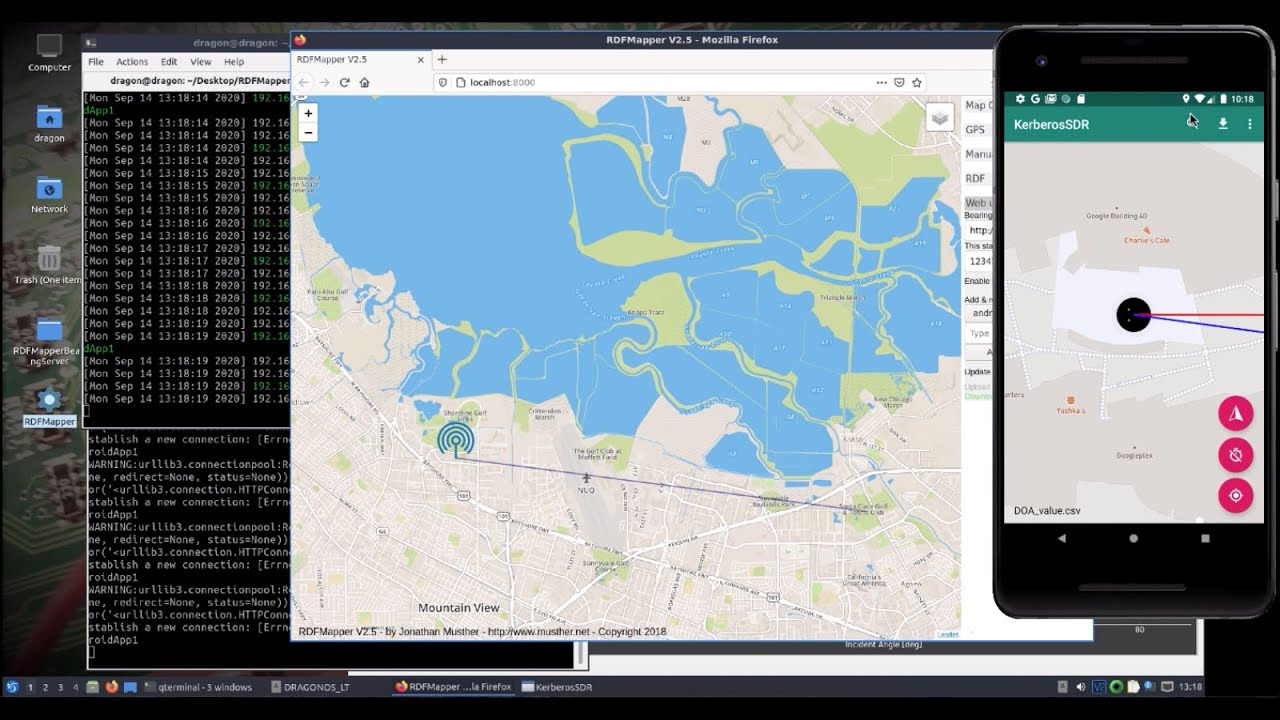
Task: Expand the GPS section in sidebar
Action: pyautogui.click(x=975, y=130)
